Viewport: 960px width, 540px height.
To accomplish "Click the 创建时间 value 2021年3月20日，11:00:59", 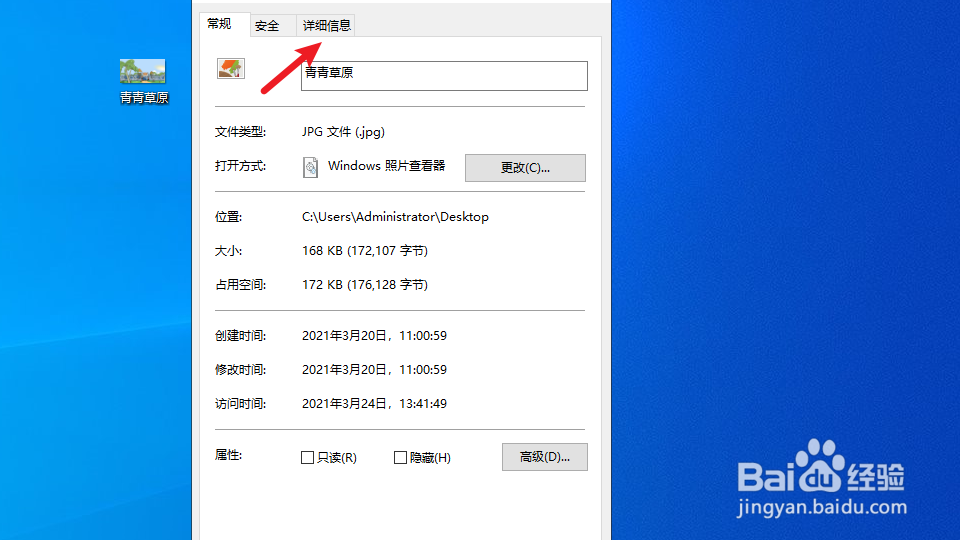I will coord(374,336).
